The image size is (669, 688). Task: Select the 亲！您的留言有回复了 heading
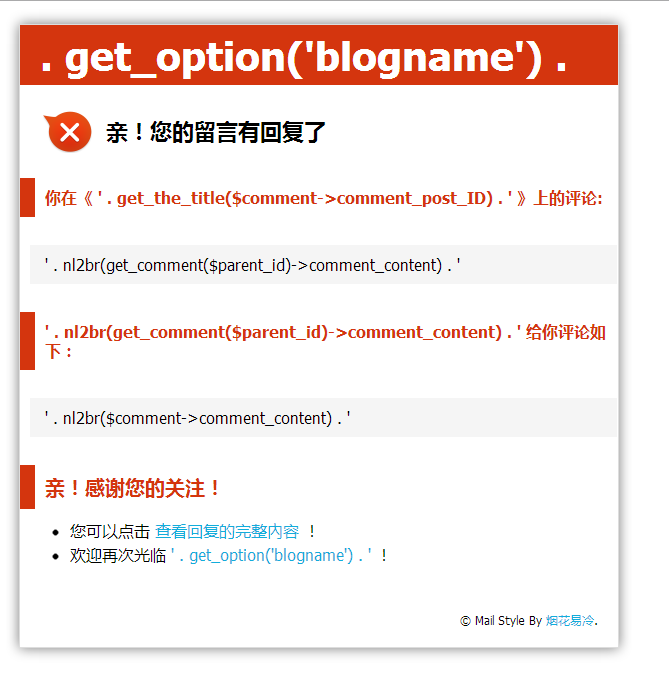215,133
